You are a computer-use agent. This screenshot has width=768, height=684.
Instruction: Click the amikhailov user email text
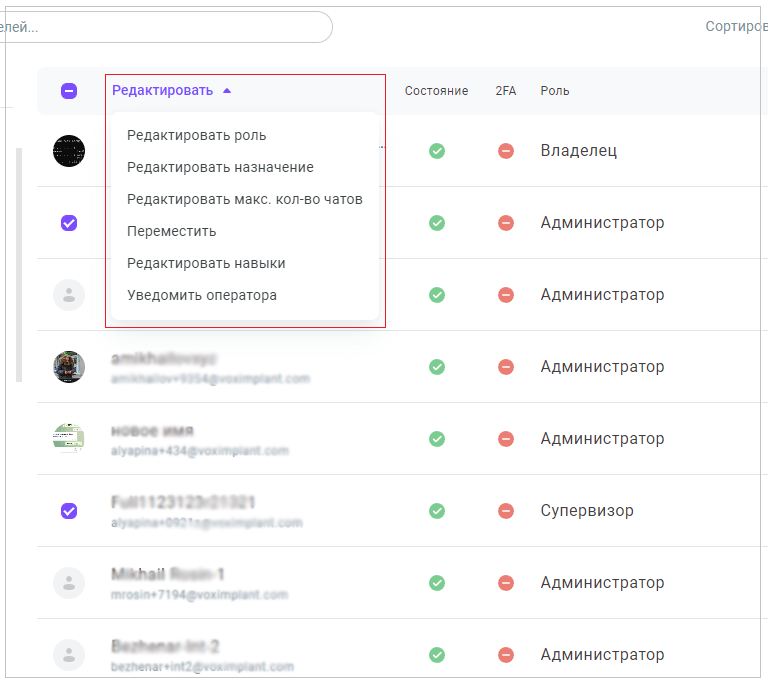(x=211, y=379)
